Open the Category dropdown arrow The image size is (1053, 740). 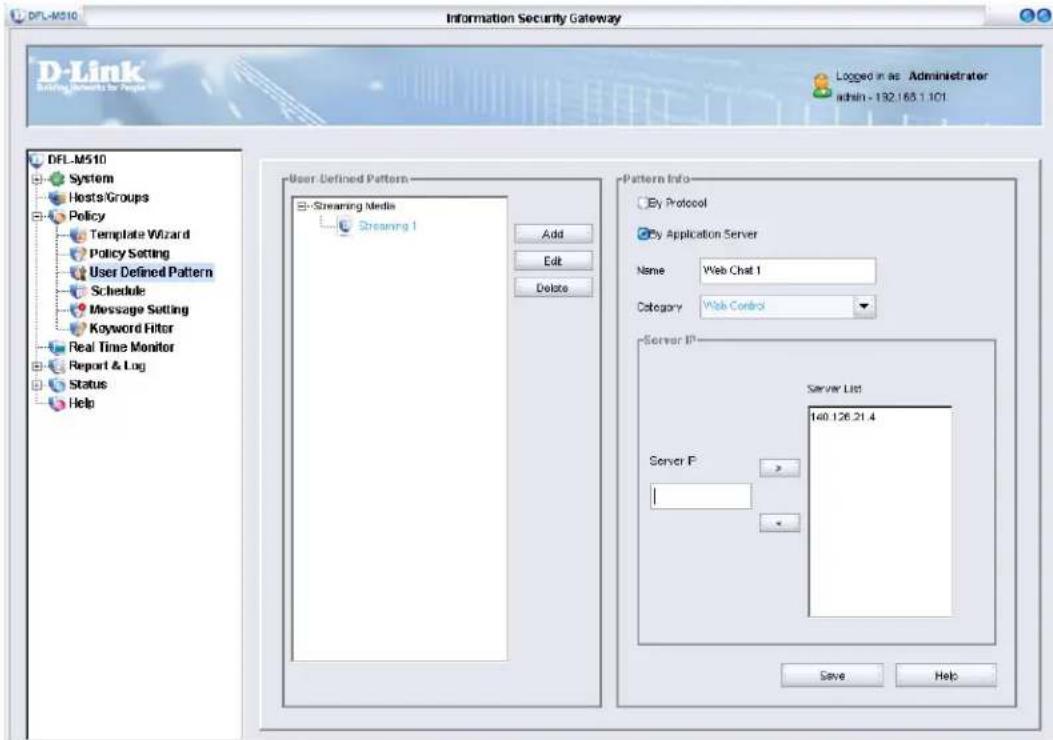click(x=864, y=306)
